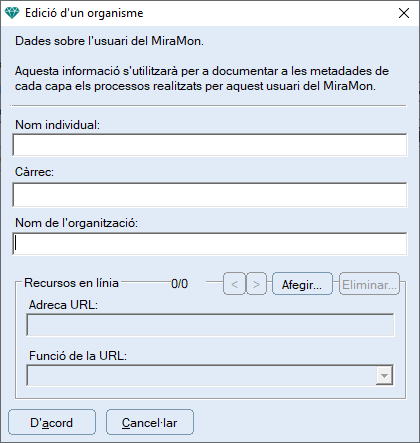This screenshot has width=420, height=443.
Task: Go to previous online resource with < button
Action: pos(234,284)
